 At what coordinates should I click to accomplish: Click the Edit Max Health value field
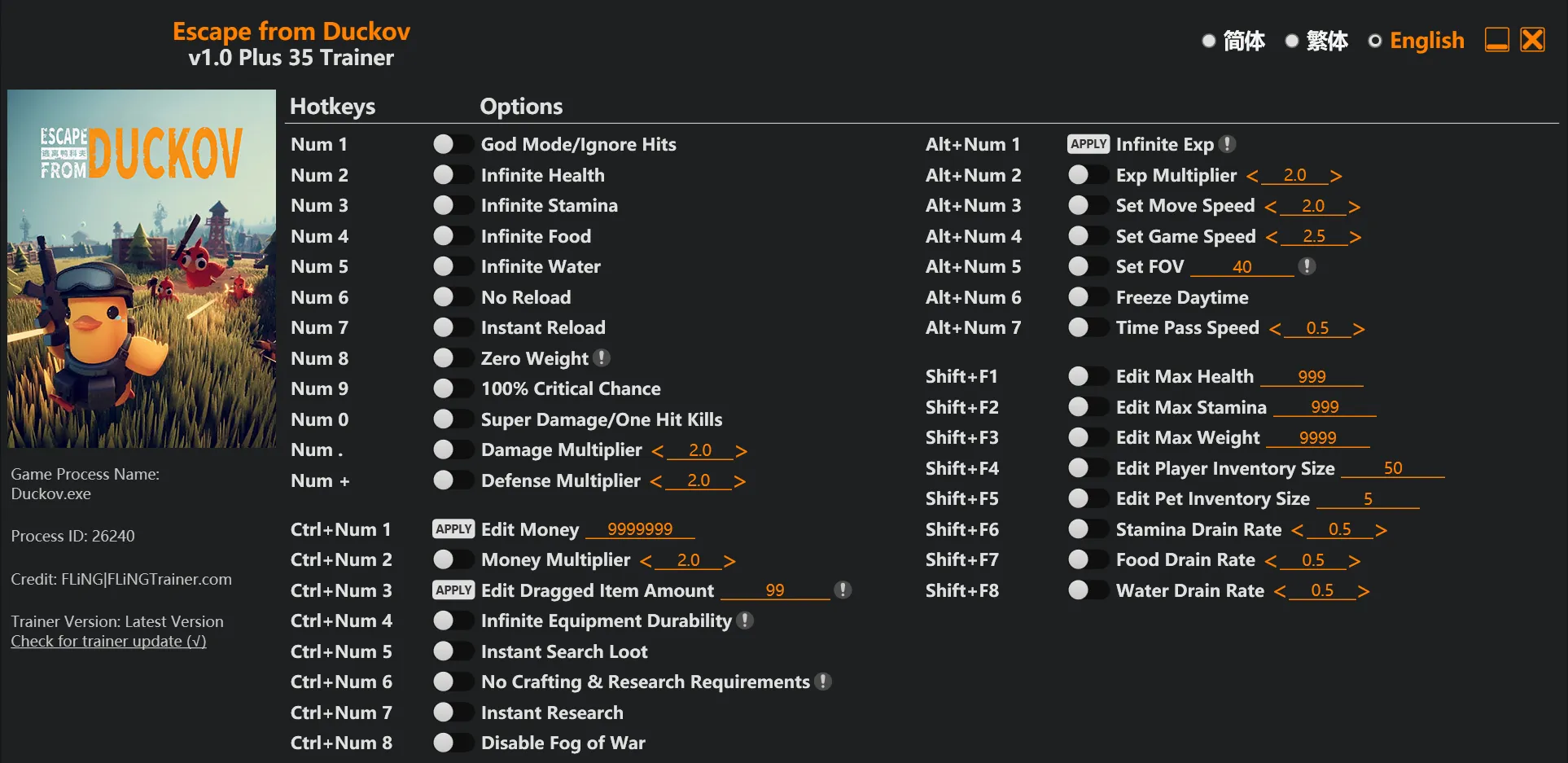(1311, 377)
